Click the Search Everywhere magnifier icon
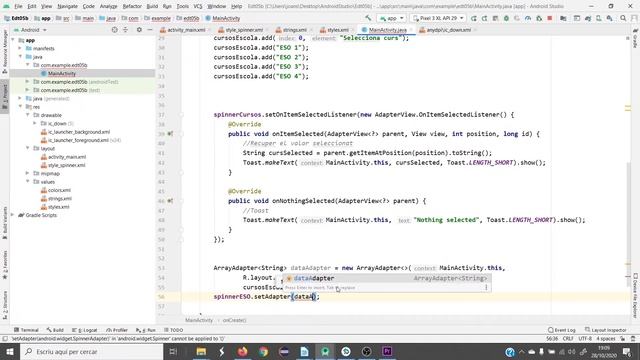 coord(623,18)
